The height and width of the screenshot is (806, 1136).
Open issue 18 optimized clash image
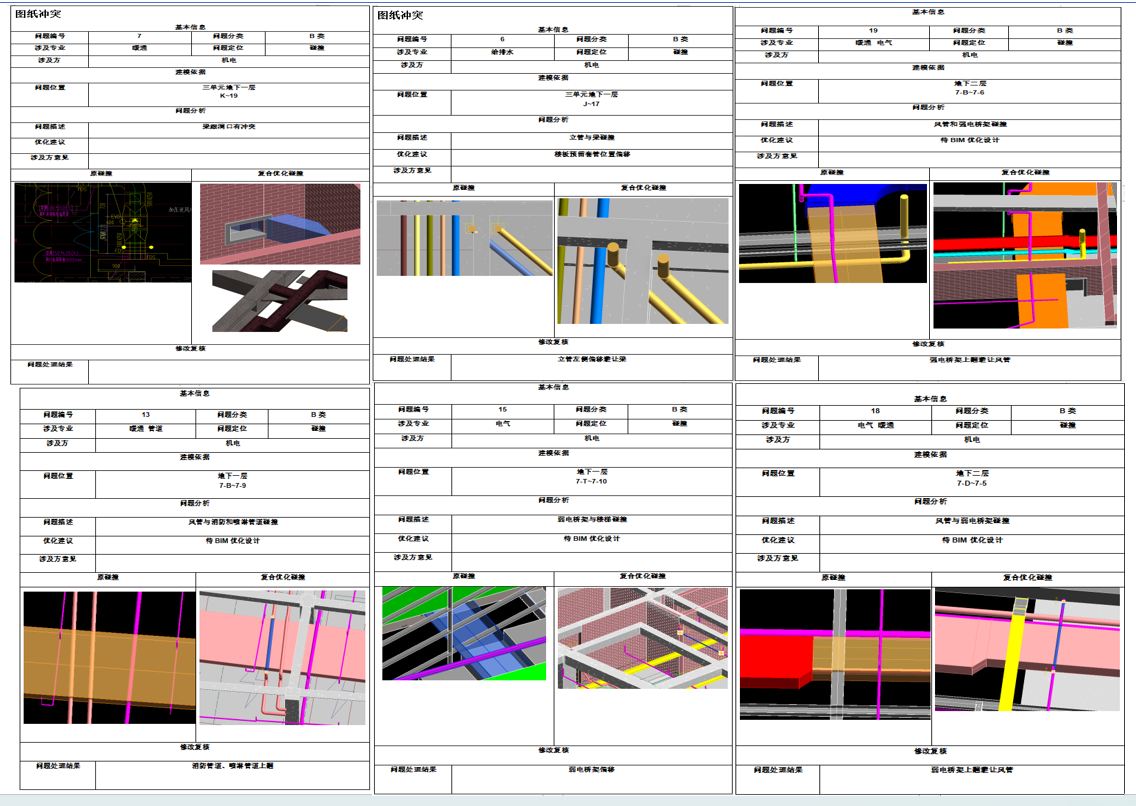pos(1027,650)
